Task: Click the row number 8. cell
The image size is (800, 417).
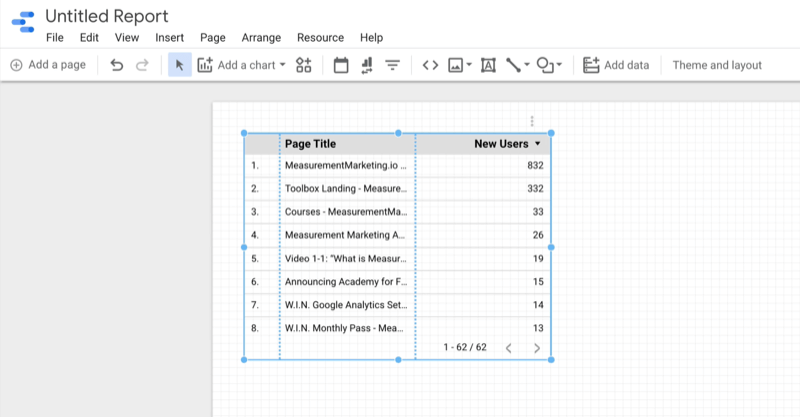Action: (255, 328)
